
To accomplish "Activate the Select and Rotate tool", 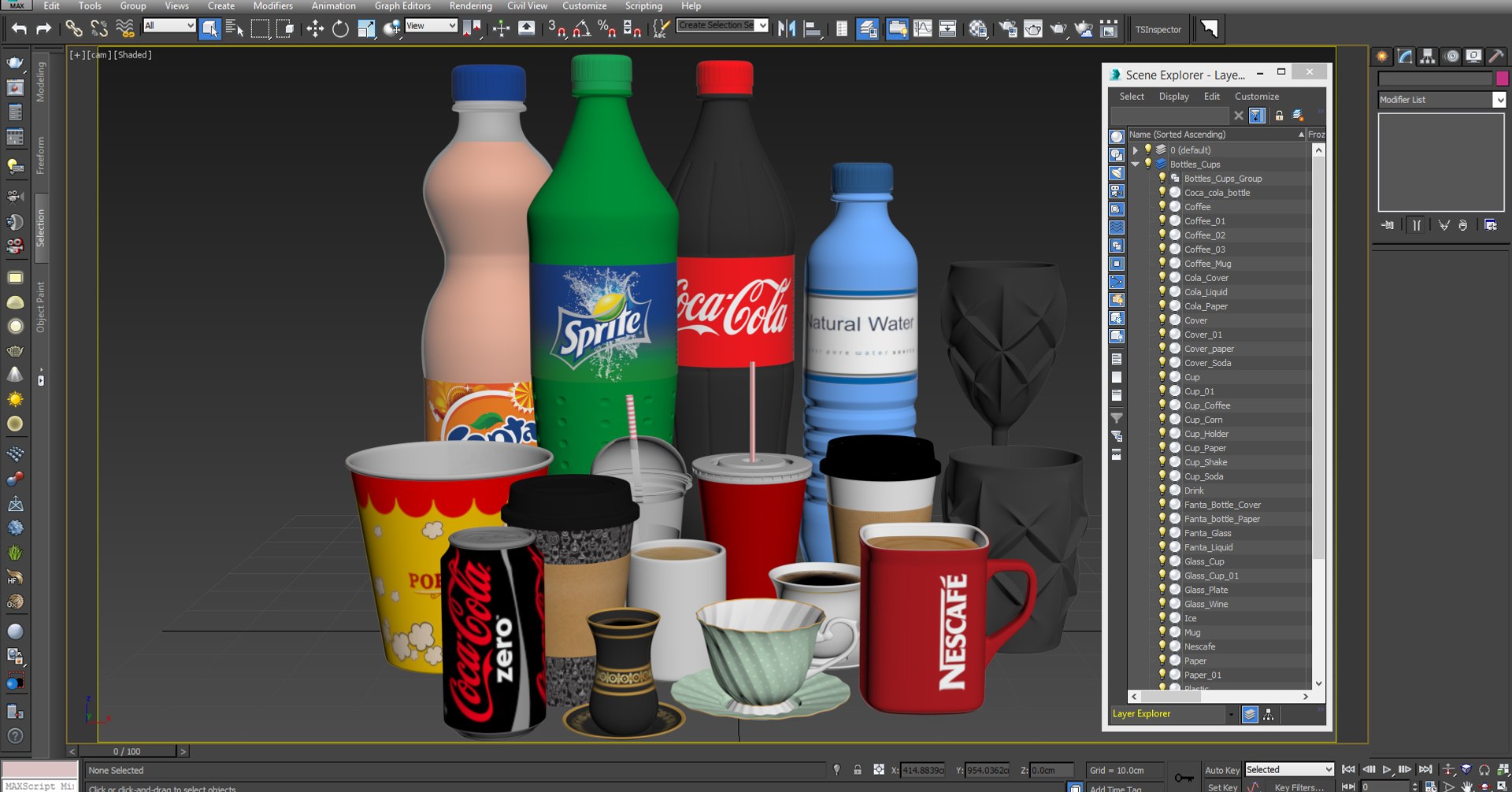I will tap(340, 29).
